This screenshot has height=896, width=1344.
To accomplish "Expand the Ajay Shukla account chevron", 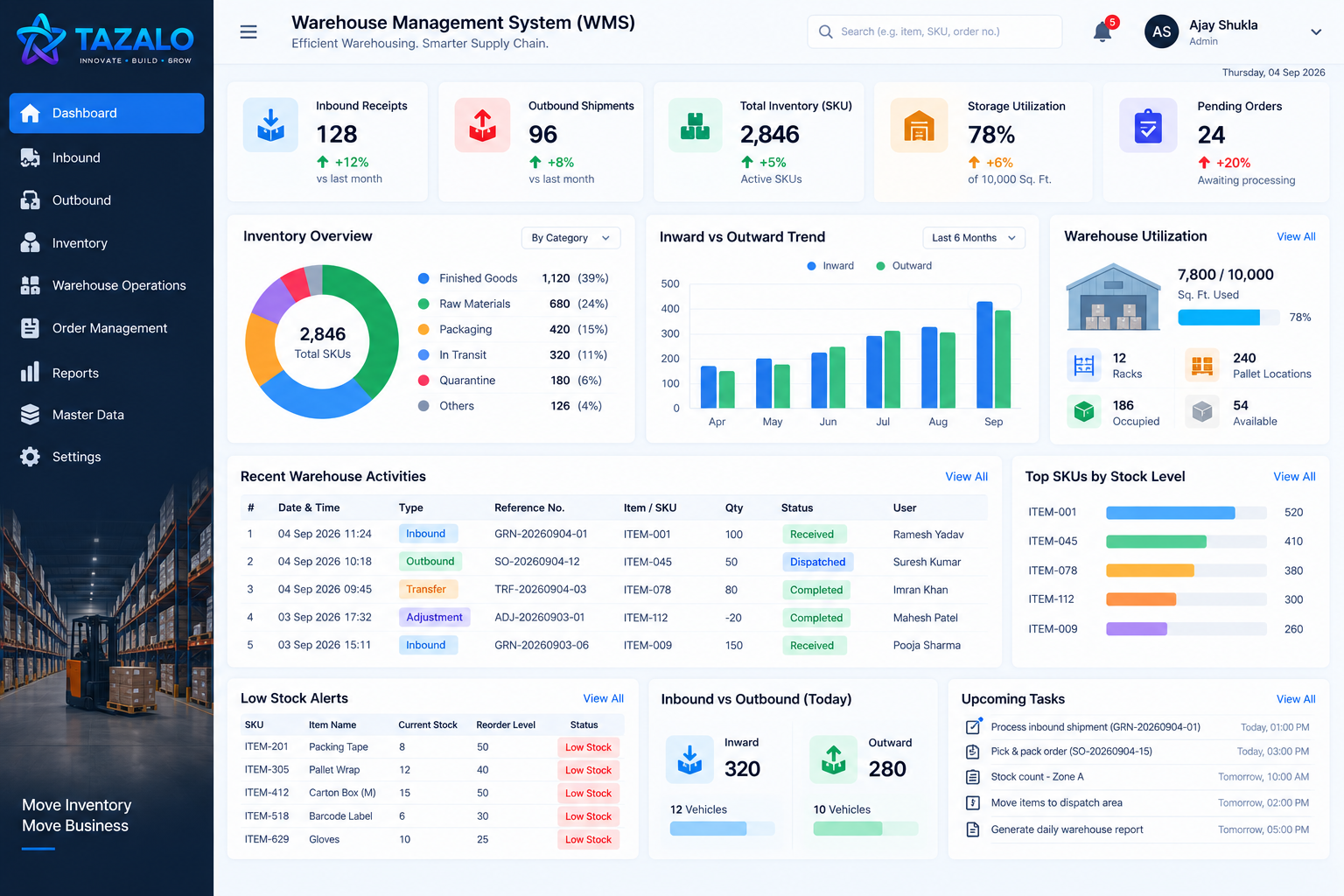I will pyautogui.click(x=1315, y=32).
